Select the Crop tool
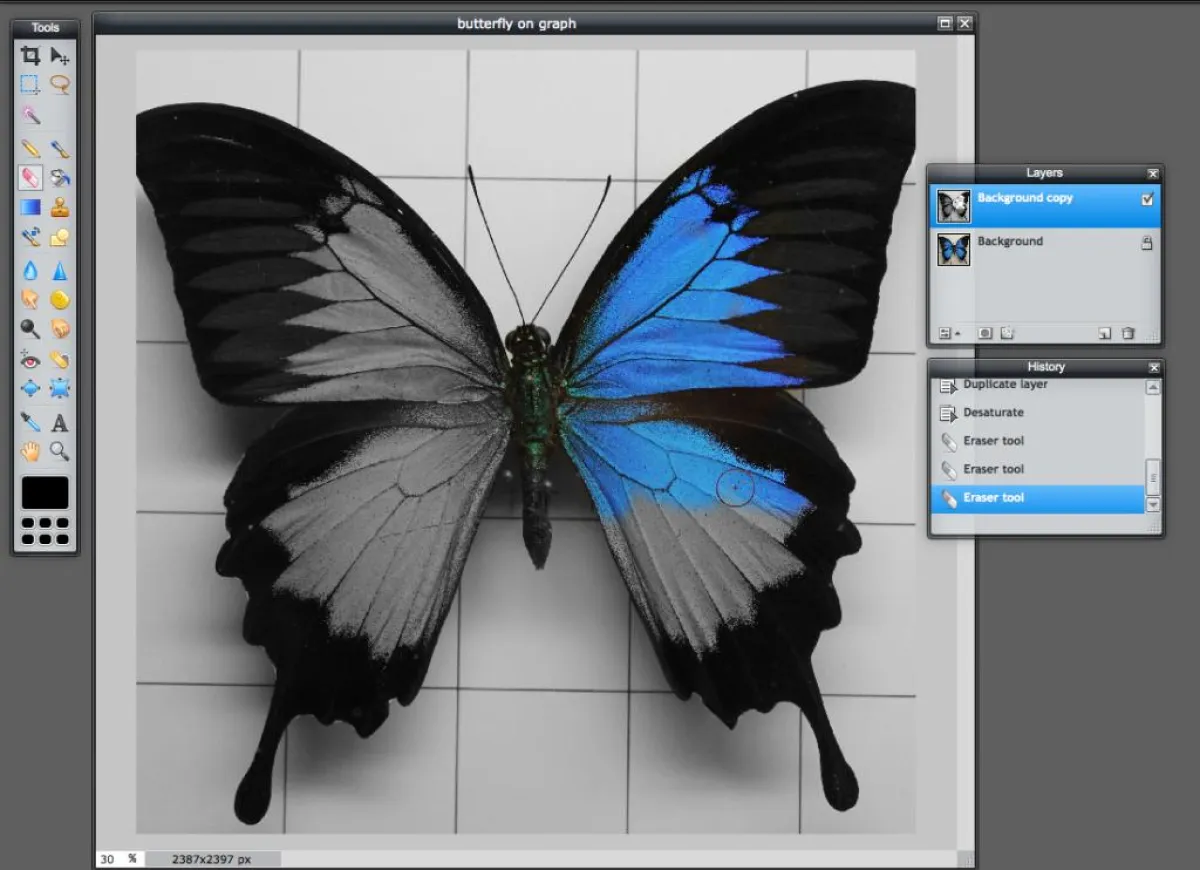 31,56
